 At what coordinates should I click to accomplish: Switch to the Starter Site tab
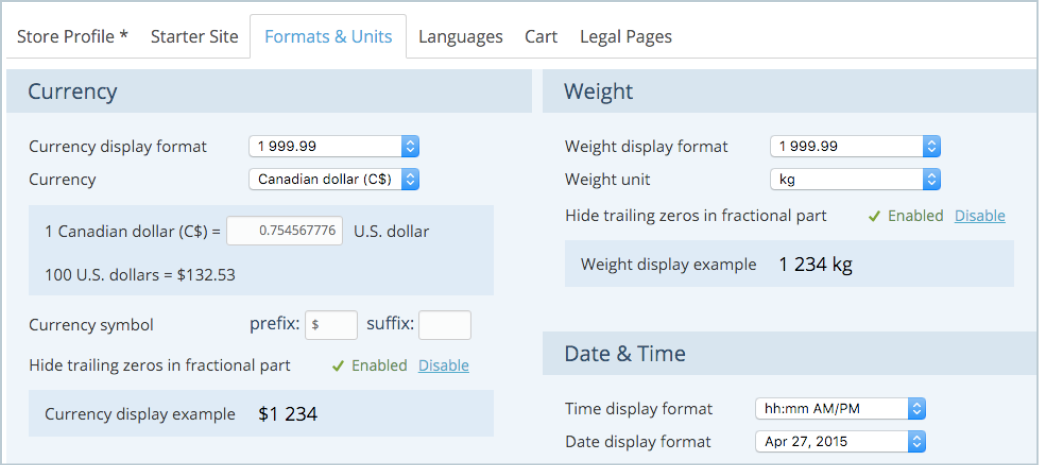pos(194,36)
